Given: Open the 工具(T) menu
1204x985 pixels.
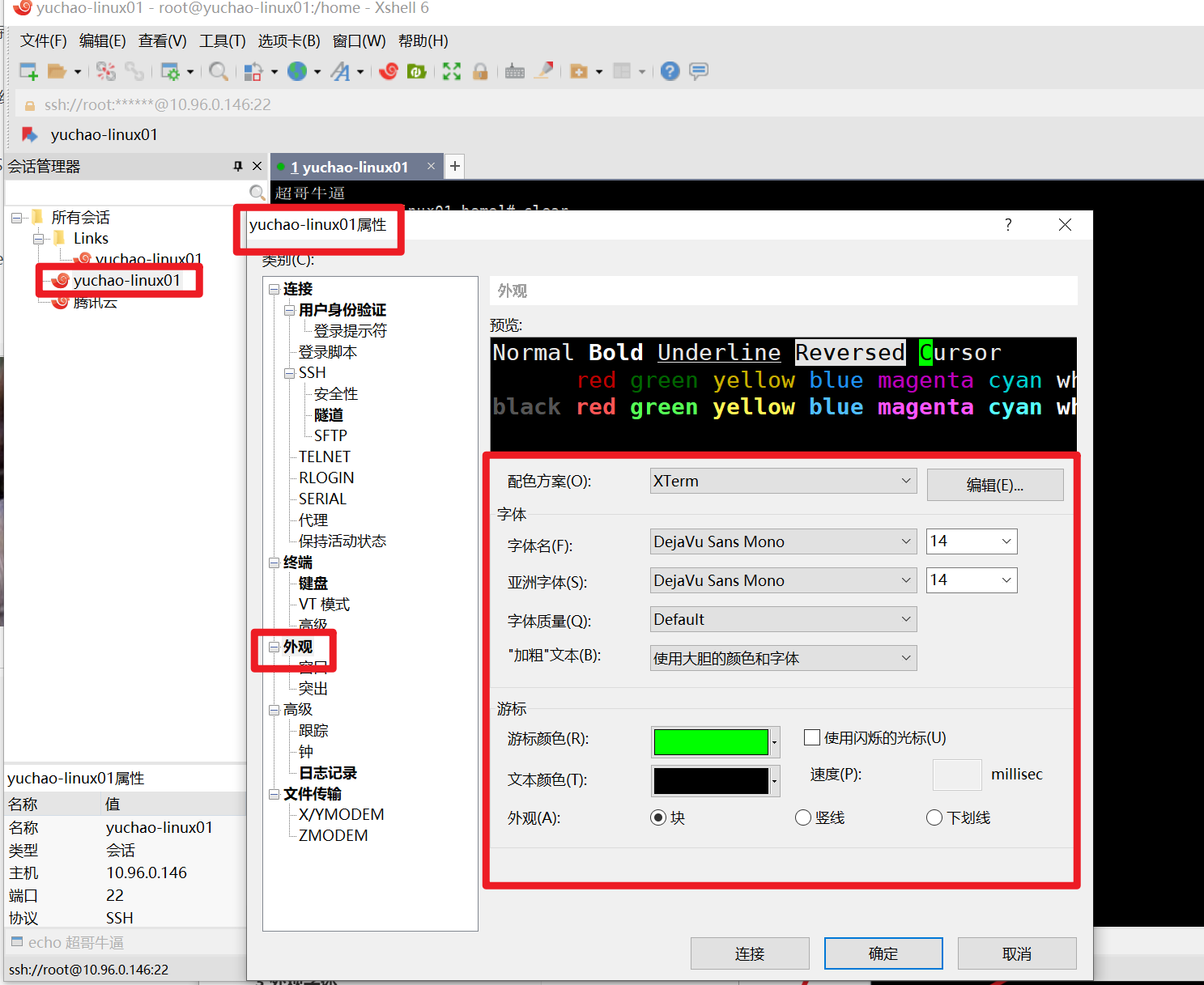Looking at the screenshot, I should click(x=223, y=40).
